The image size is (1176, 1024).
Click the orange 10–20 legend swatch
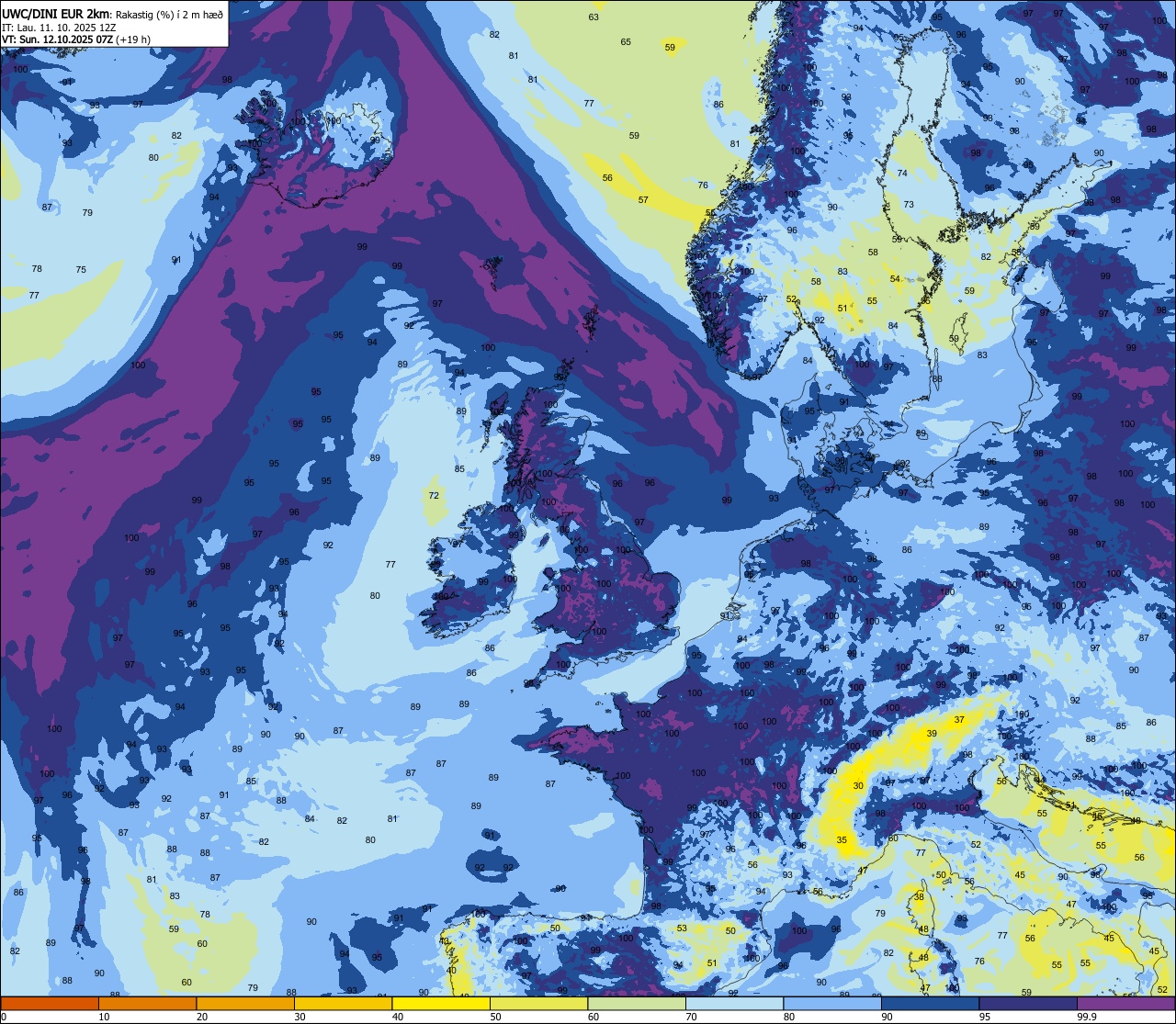click(x=147, y=1003)
